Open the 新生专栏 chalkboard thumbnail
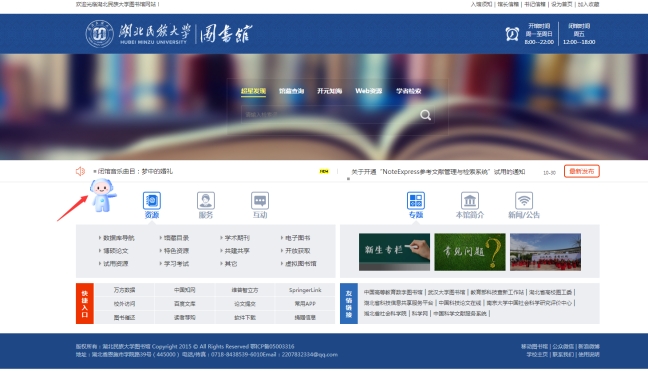The height and width of the screenshot is (387, 648). pos(394,252)
